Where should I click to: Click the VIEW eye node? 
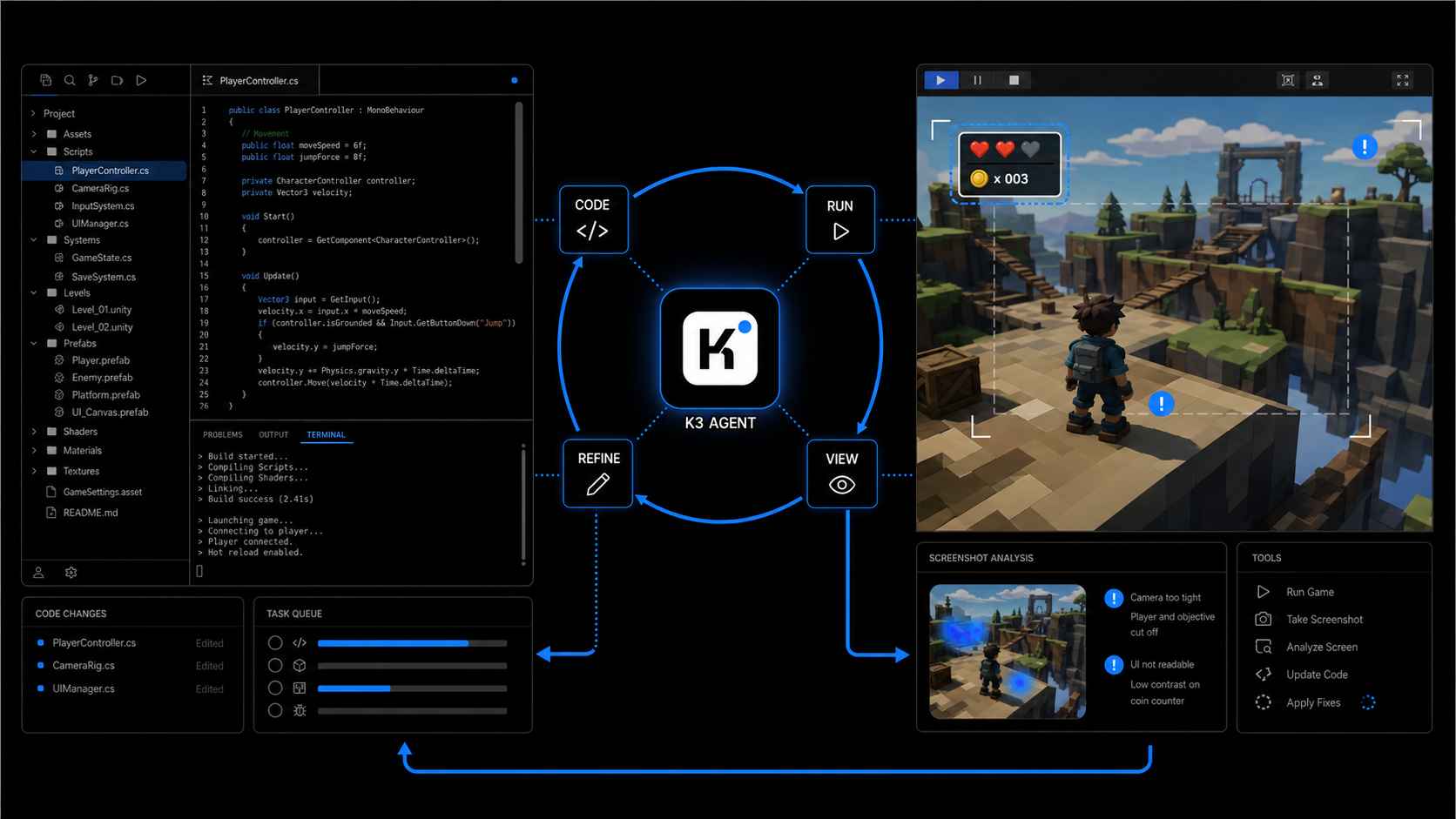pos(842,473)
